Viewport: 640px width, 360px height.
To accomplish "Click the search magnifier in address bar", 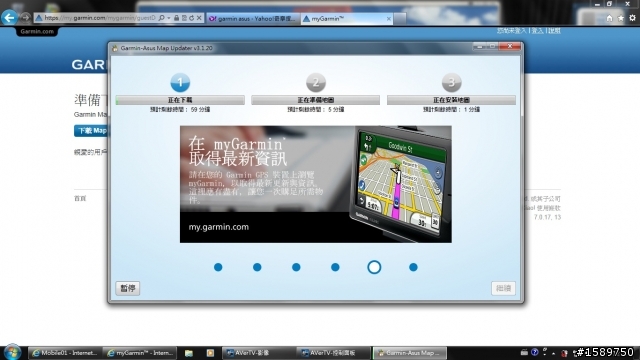I will tap(162, 18).
